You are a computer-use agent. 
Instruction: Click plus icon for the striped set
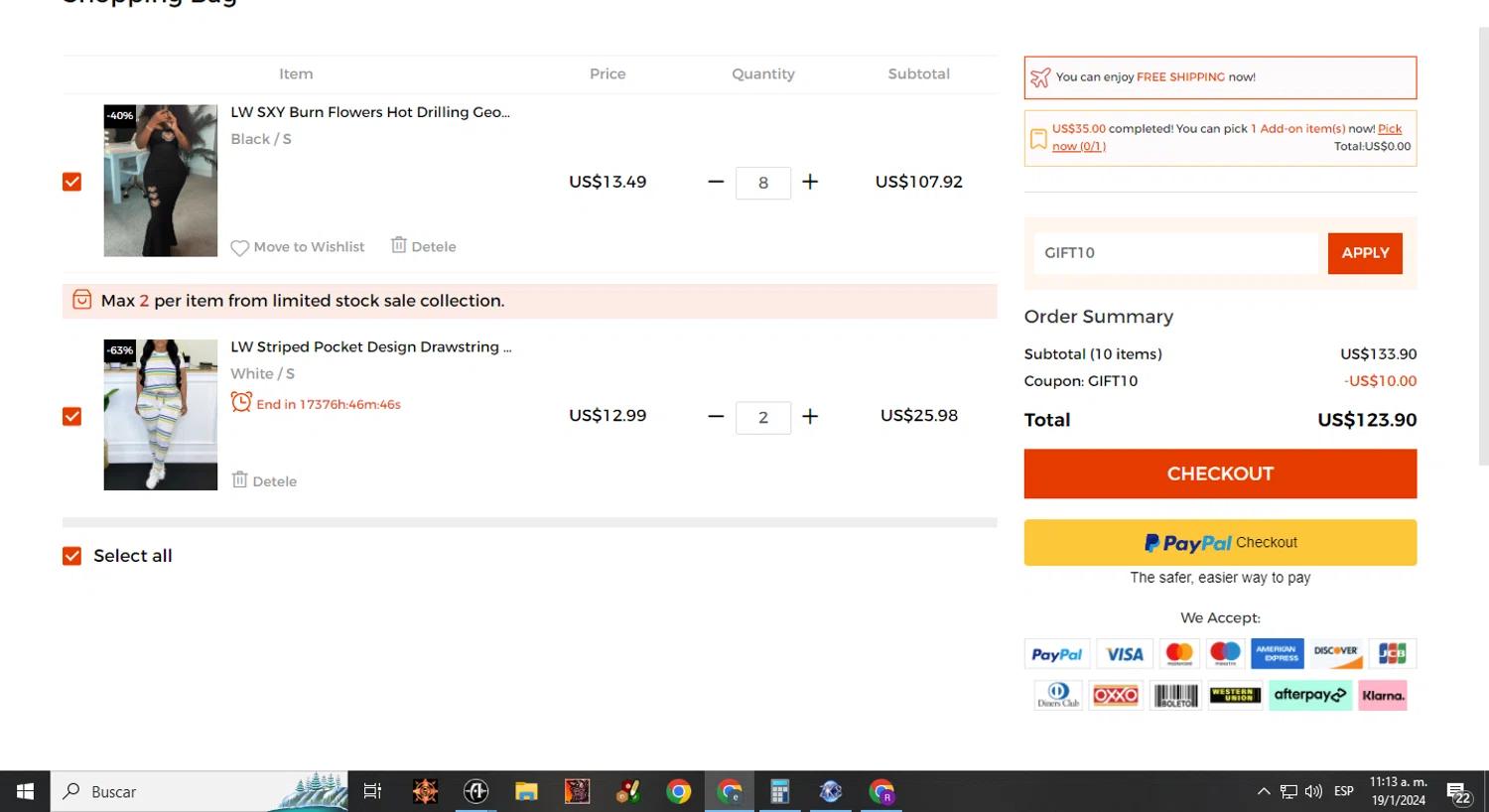810,416
